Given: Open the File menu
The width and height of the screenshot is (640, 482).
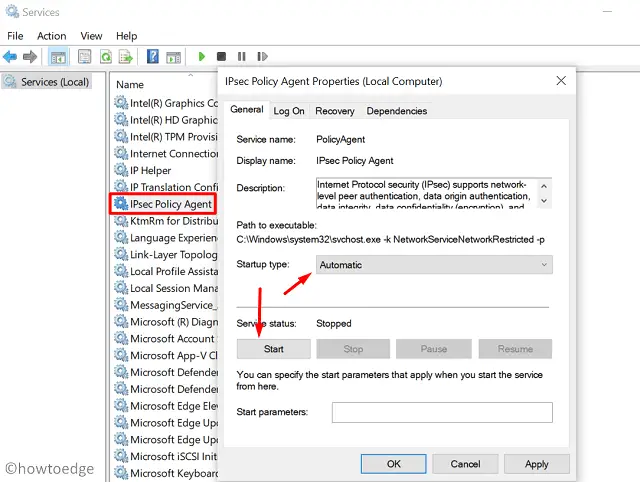Looking at the screenshot, I should (15, 36).
